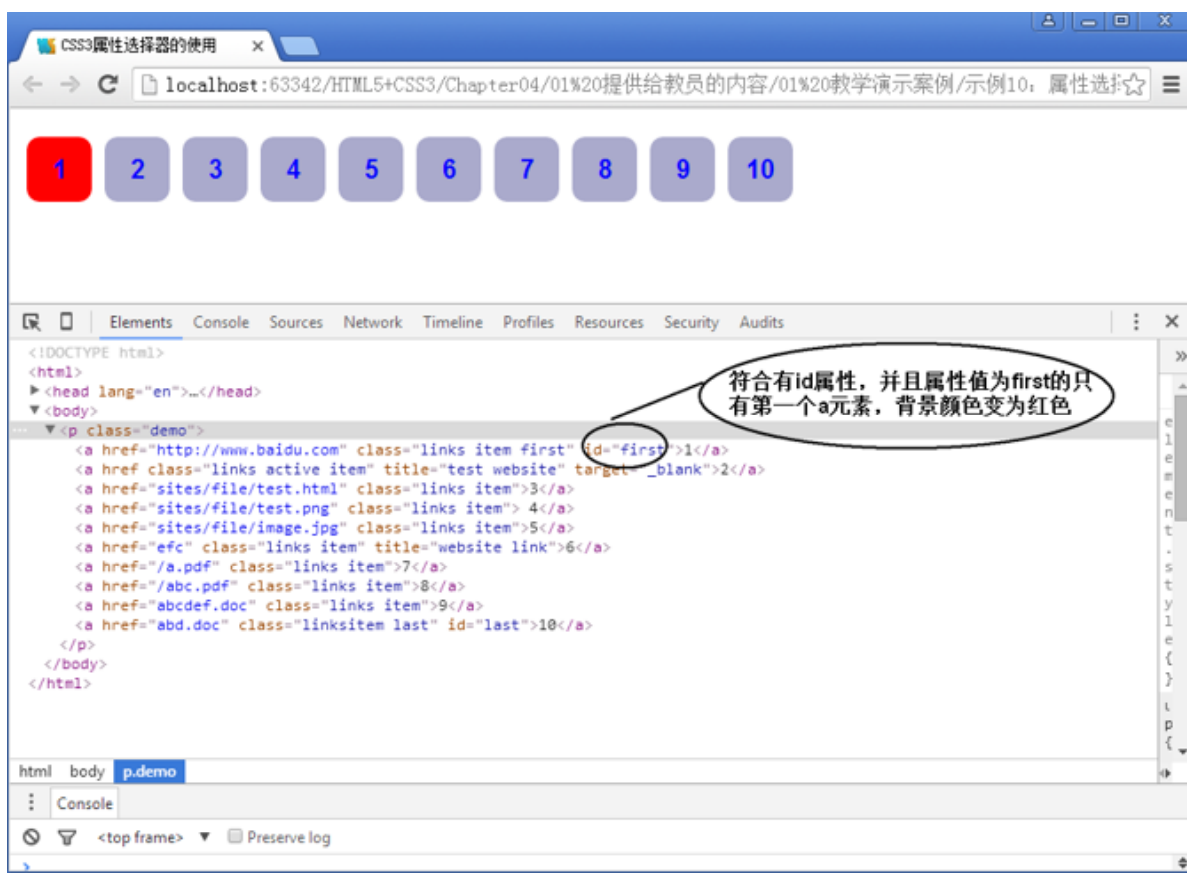Viewport: 1187px width, 875px height.
Task: Click page icon in address bar
Action: [x=150, y=85]
